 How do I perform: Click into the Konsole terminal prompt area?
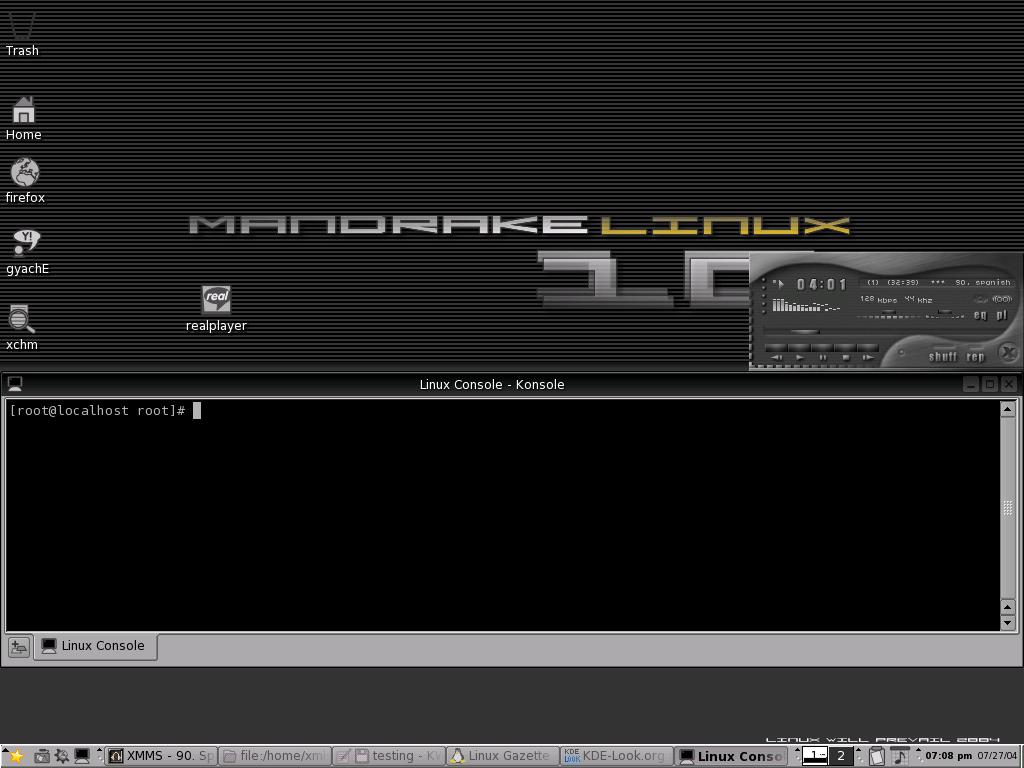[502, 515]
